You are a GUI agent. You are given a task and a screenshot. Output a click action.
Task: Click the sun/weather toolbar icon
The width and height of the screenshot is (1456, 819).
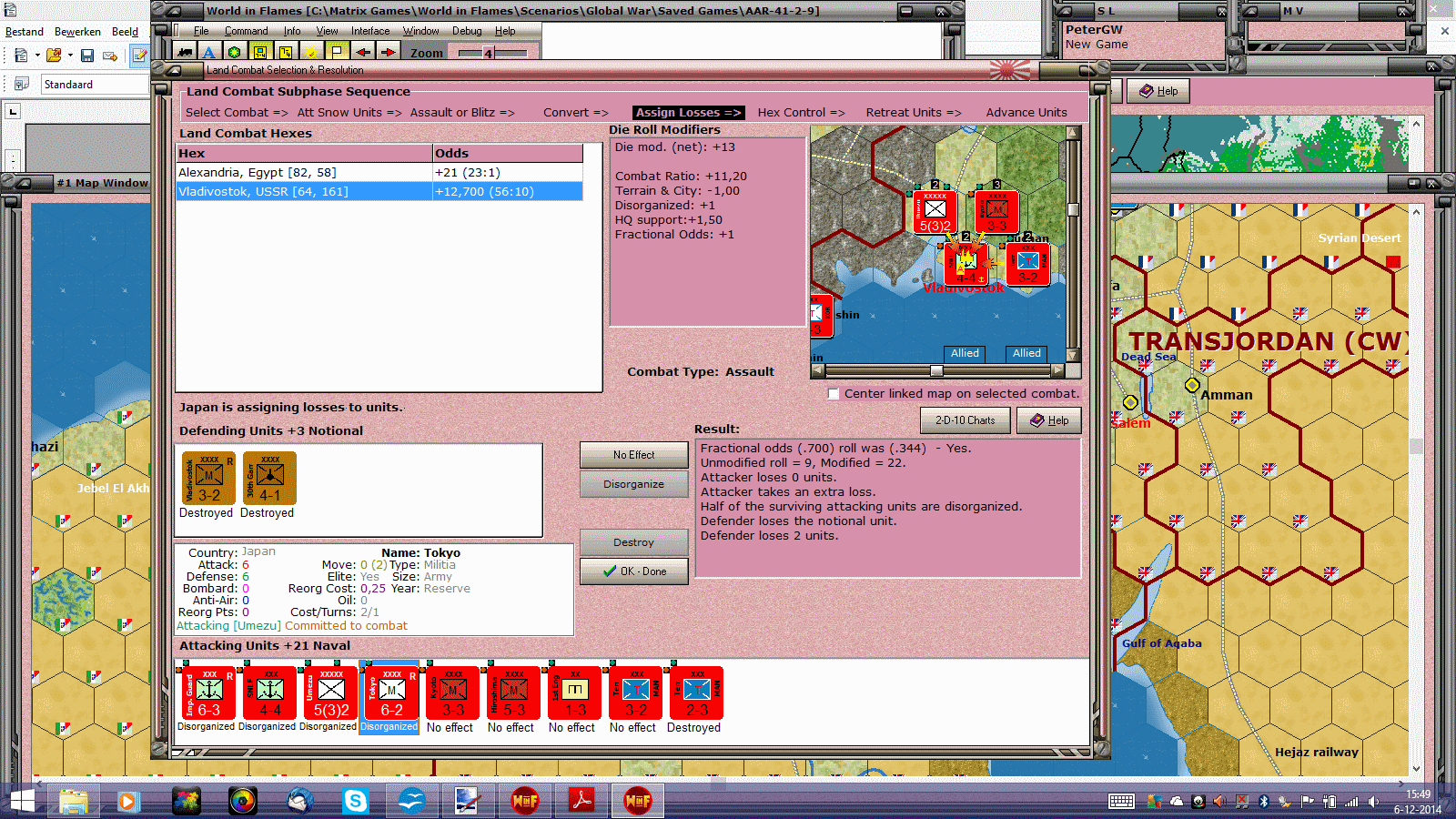pos(311,52)
